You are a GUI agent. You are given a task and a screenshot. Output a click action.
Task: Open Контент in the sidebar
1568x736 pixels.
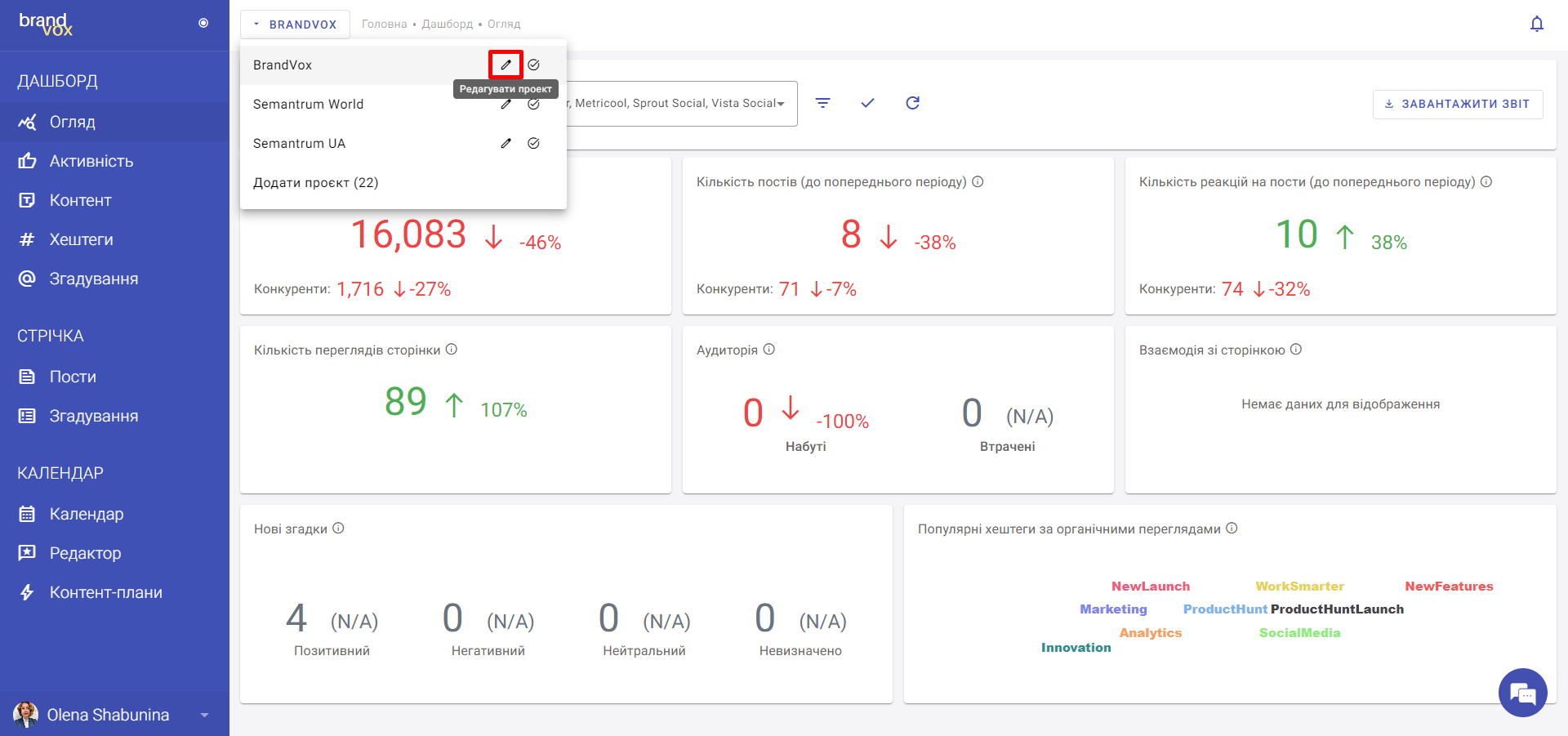click(x=114, y=200)
